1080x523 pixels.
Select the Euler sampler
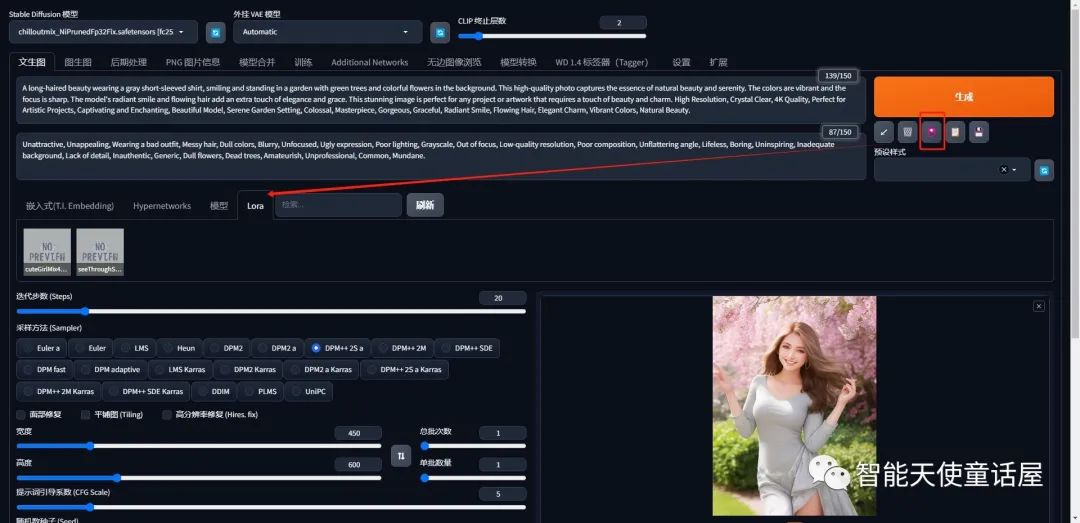pyautogui.click(x=91, y=348)
